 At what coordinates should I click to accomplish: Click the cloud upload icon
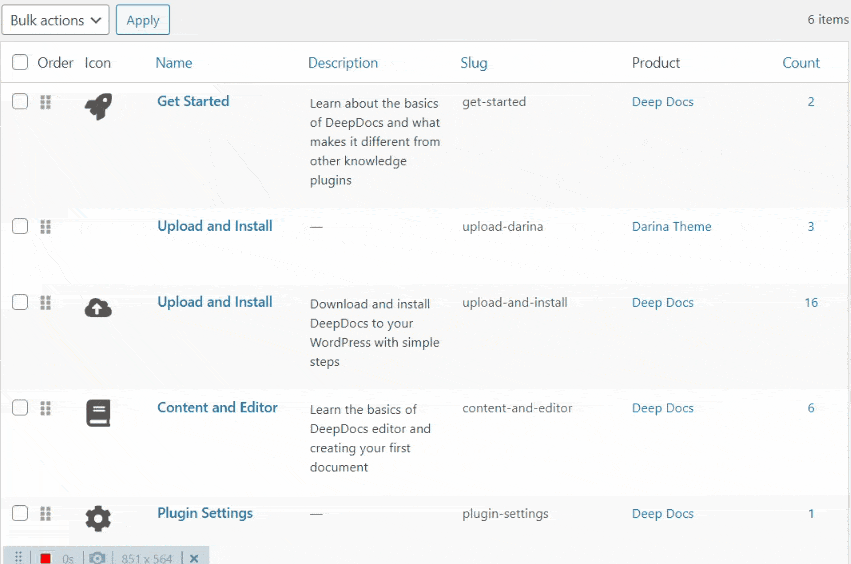pos(98,308)
